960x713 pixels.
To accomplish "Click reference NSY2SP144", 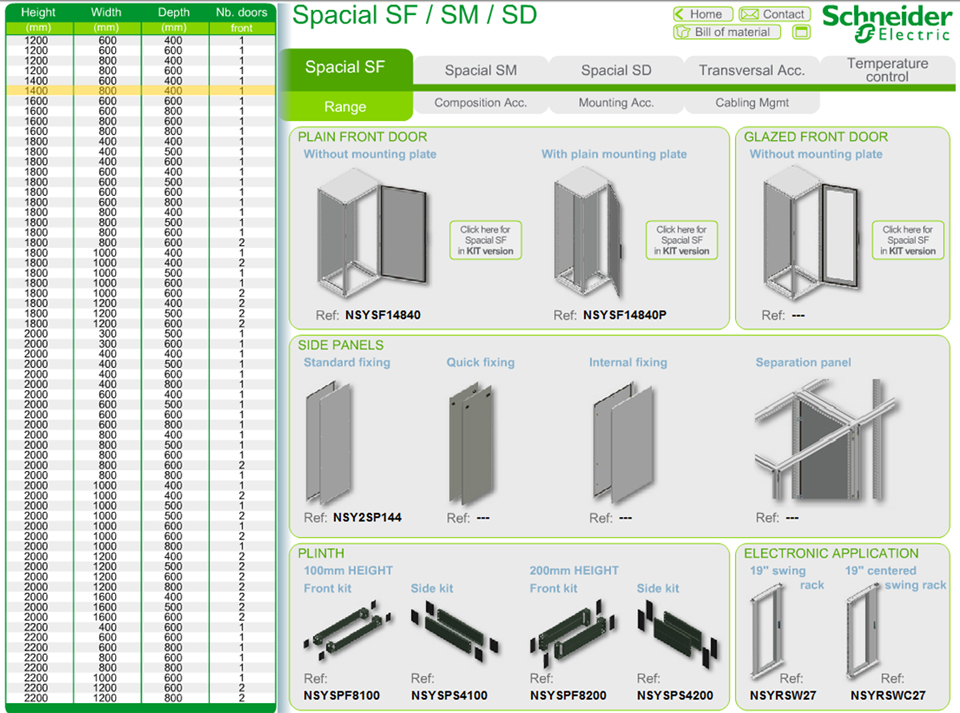I will 367,518.
